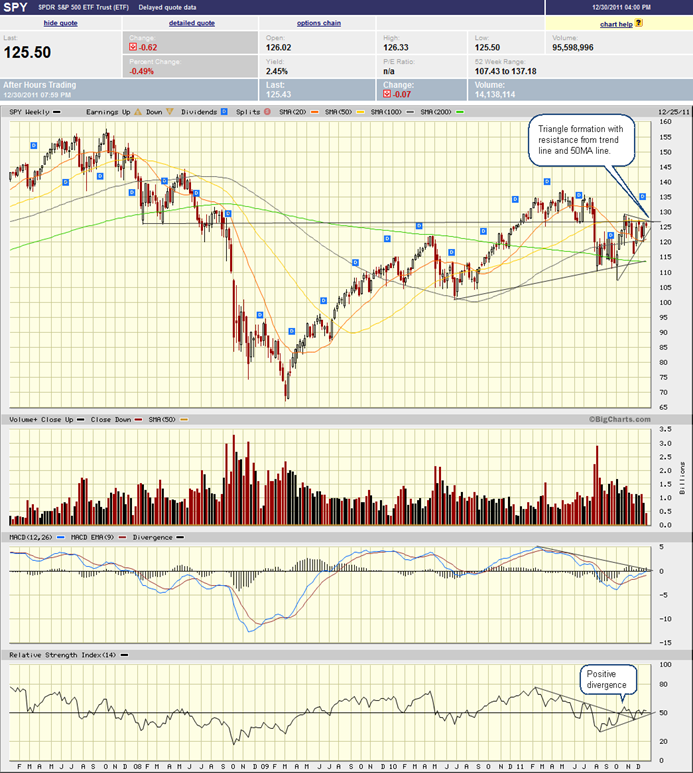Click the 'SPDR S&P 500 ETF Trust (ETF)' title

[84, 7]
